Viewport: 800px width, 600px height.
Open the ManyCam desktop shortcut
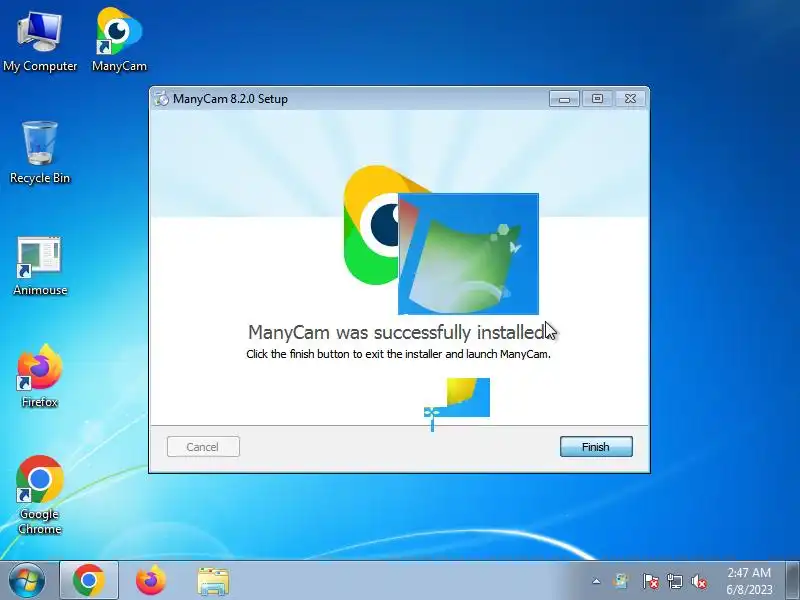click(x=119, y=40)
